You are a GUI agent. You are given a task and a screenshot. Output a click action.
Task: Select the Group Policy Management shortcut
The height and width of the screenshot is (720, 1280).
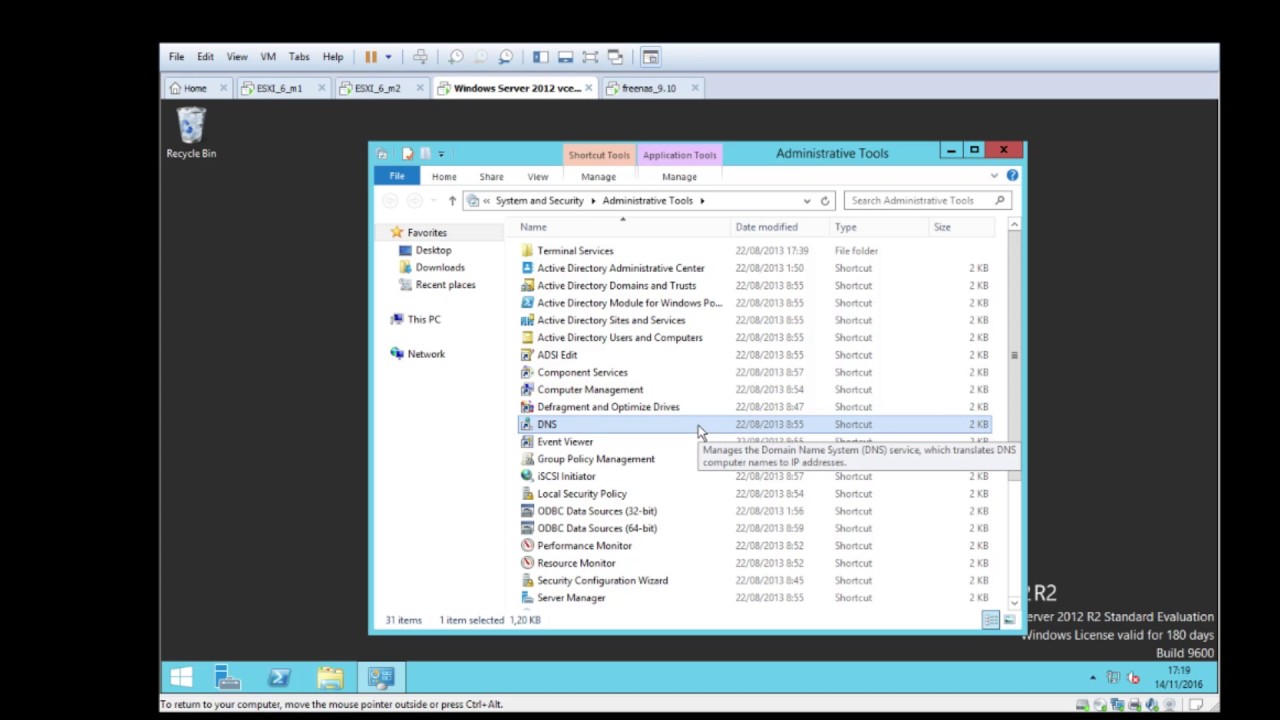click(596, 459)
